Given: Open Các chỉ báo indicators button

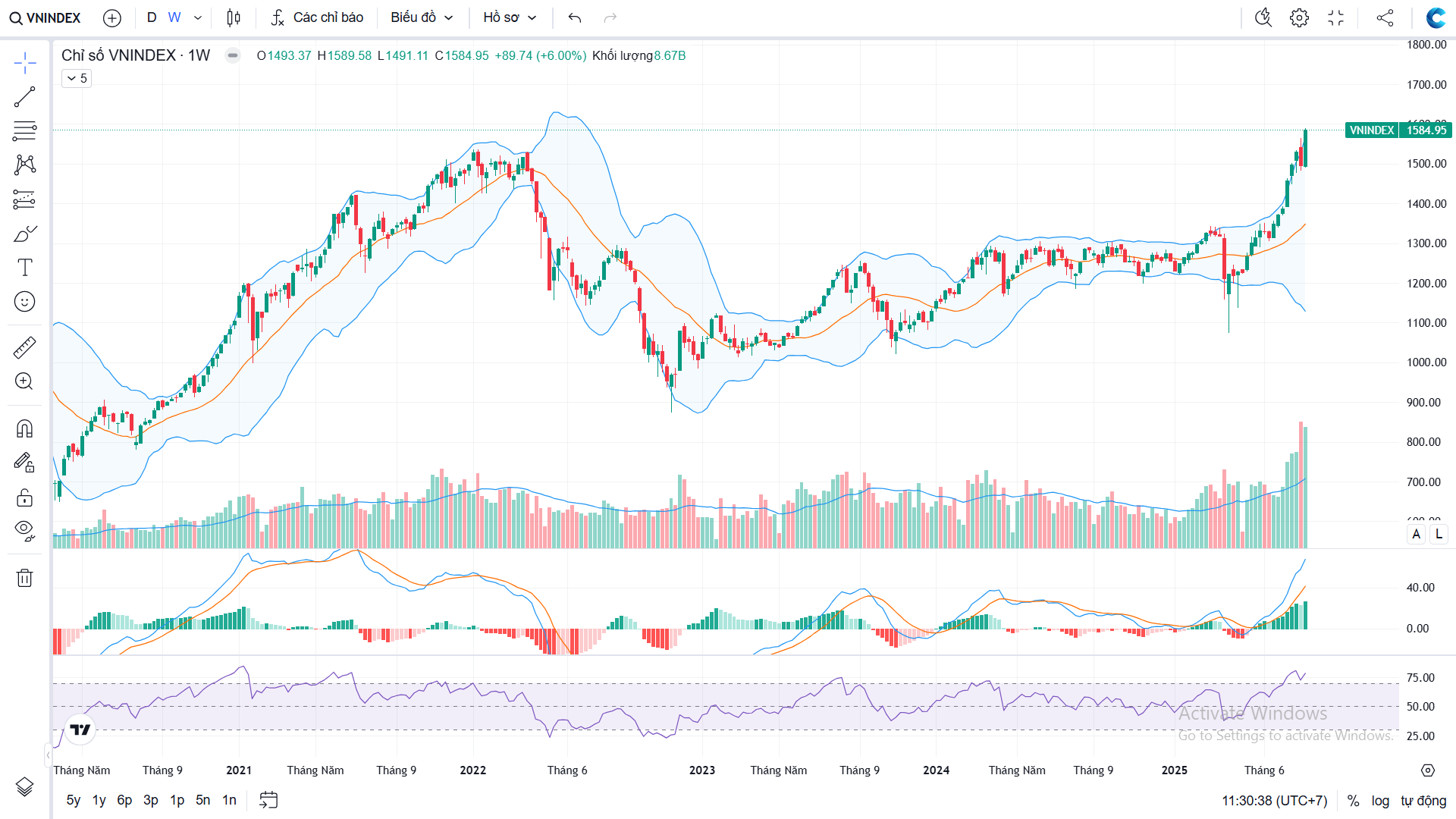Looking at the screenshot, I should tap(318, 17).
